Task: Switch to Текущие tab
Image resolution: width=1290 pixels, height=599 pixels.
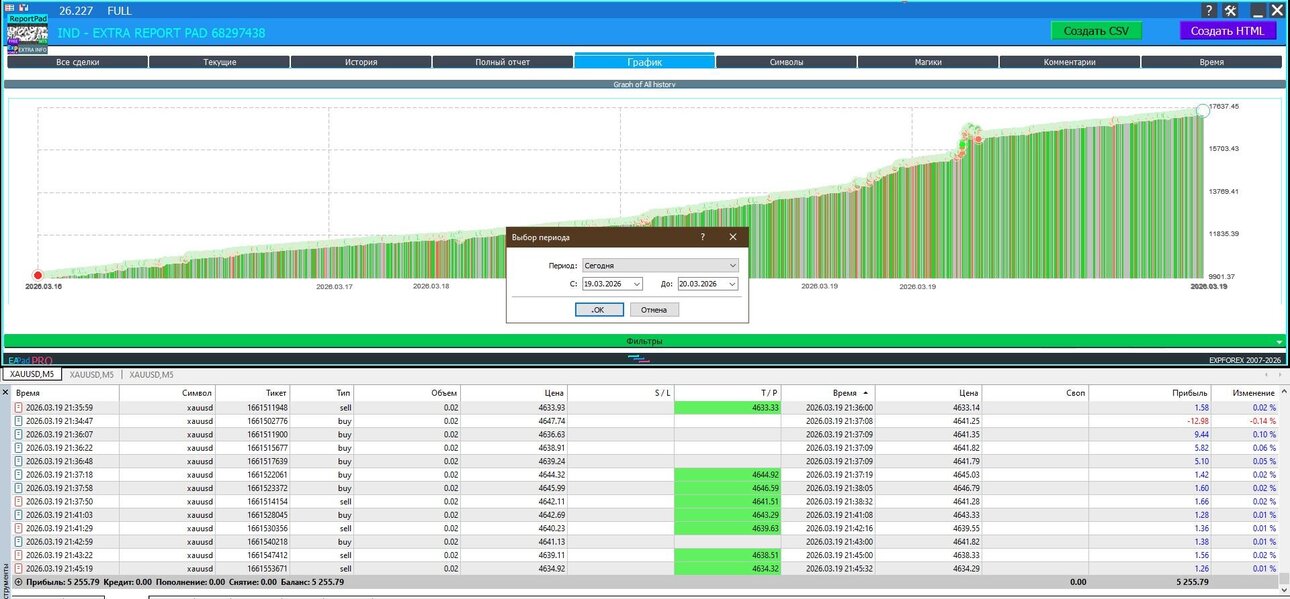Action: (x=219, y=62)
